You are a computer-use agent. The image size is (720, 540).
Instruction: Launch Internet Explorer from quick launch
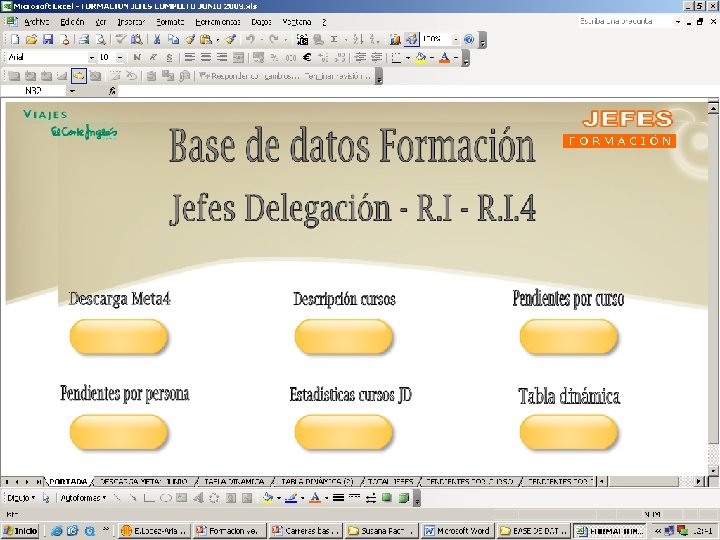(56, 531)
